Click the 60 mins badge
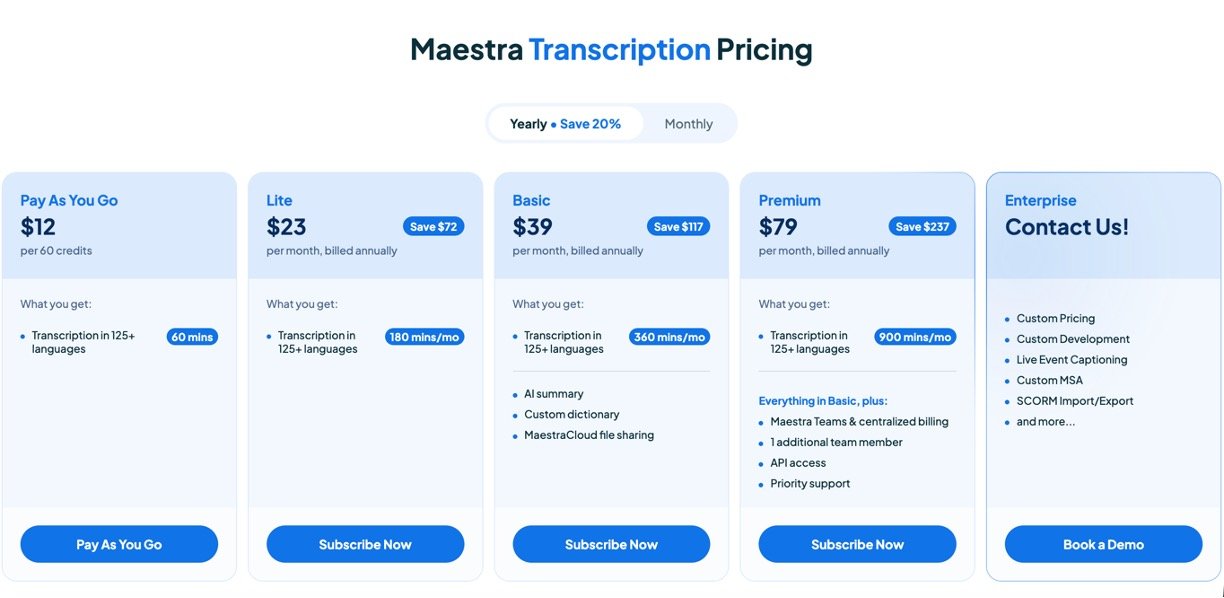The width and height of the screenshot is (1224, 598). point(192,337)
